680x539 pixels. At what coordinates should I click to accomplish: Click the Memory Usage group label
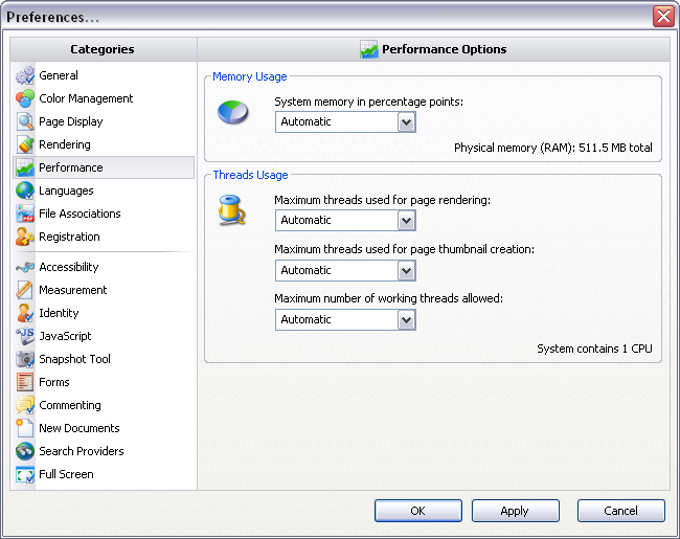point(250,77)
